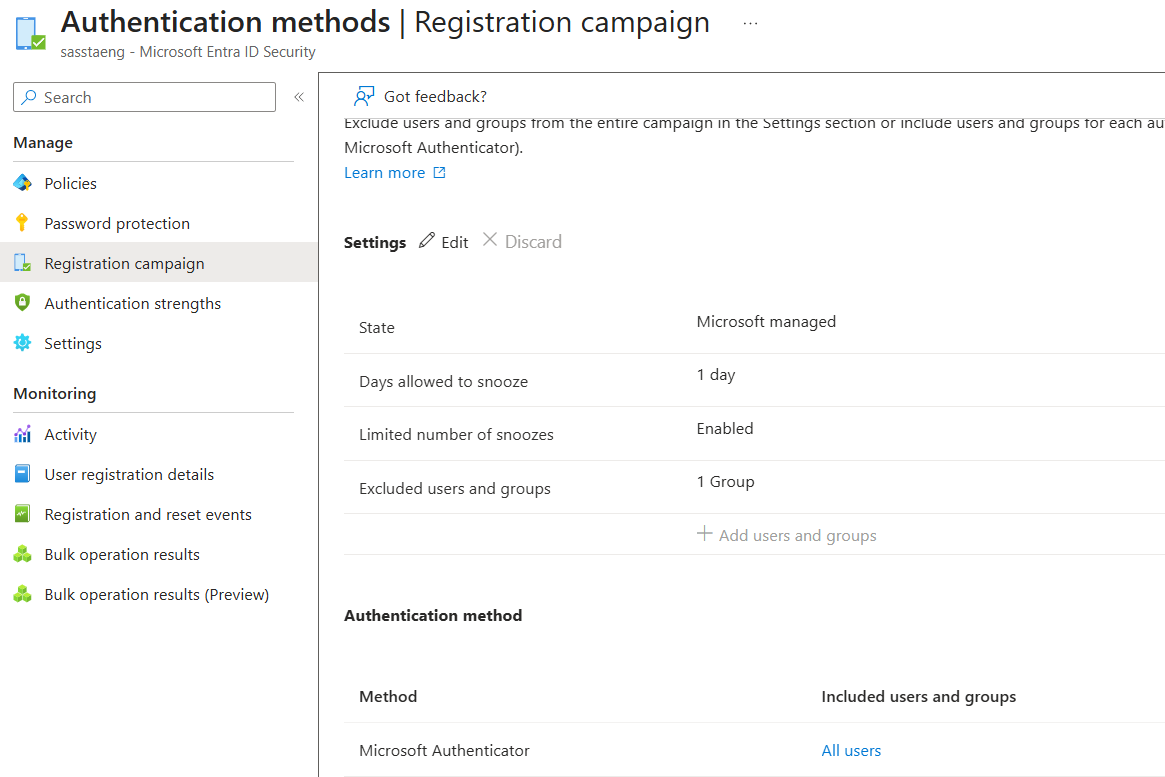Viewport: 1165px width, 777px height.
Task: Click the State label
Action: 377,328
